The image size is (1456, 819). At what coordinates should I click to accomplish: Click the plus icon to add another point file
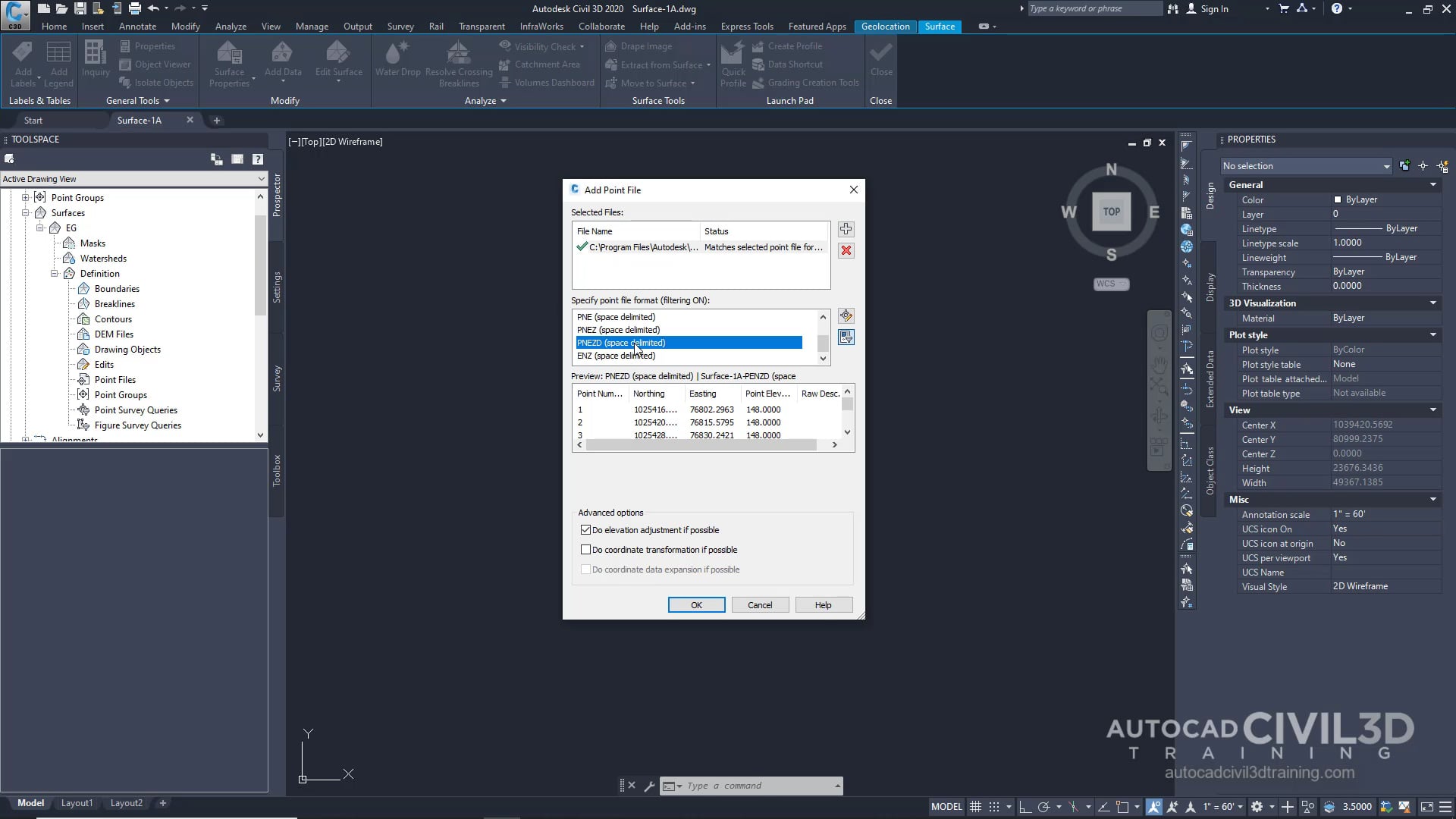point(846,228)
